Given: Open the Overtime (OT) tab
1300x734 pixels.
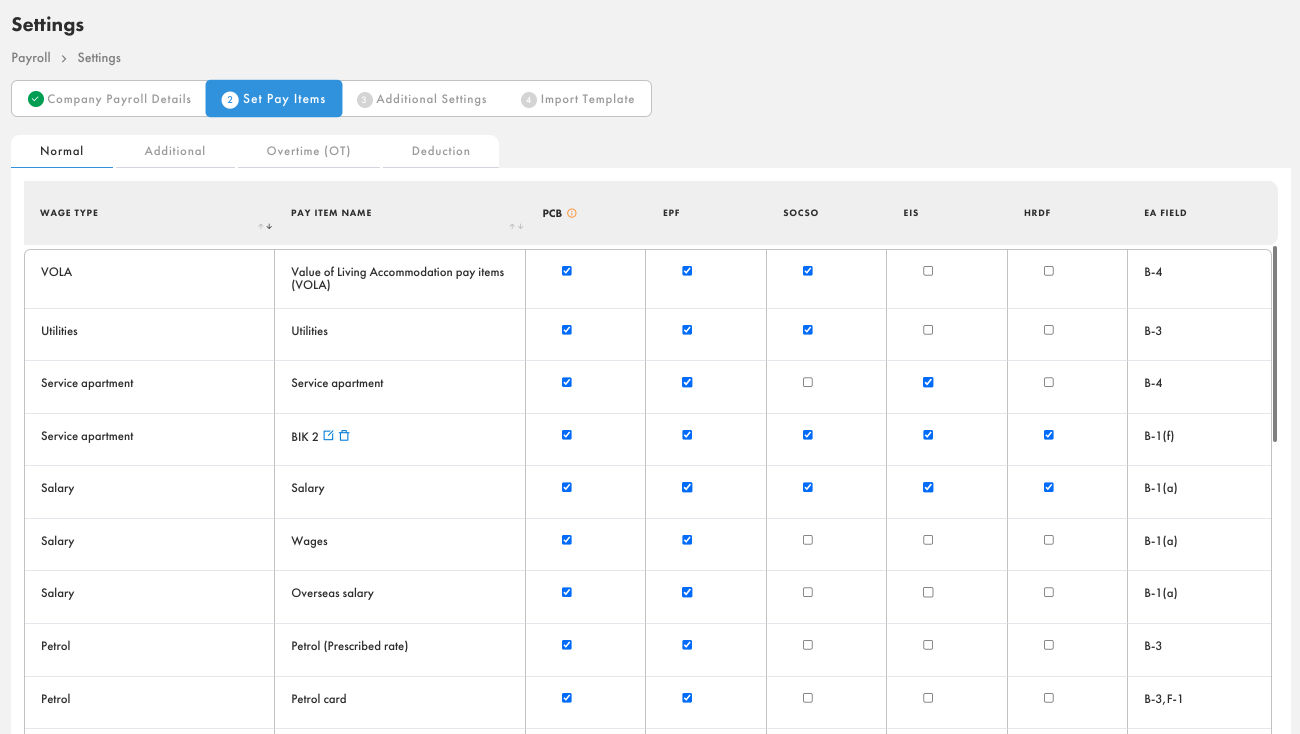Looking at the screenshot, I should point(308,151).
